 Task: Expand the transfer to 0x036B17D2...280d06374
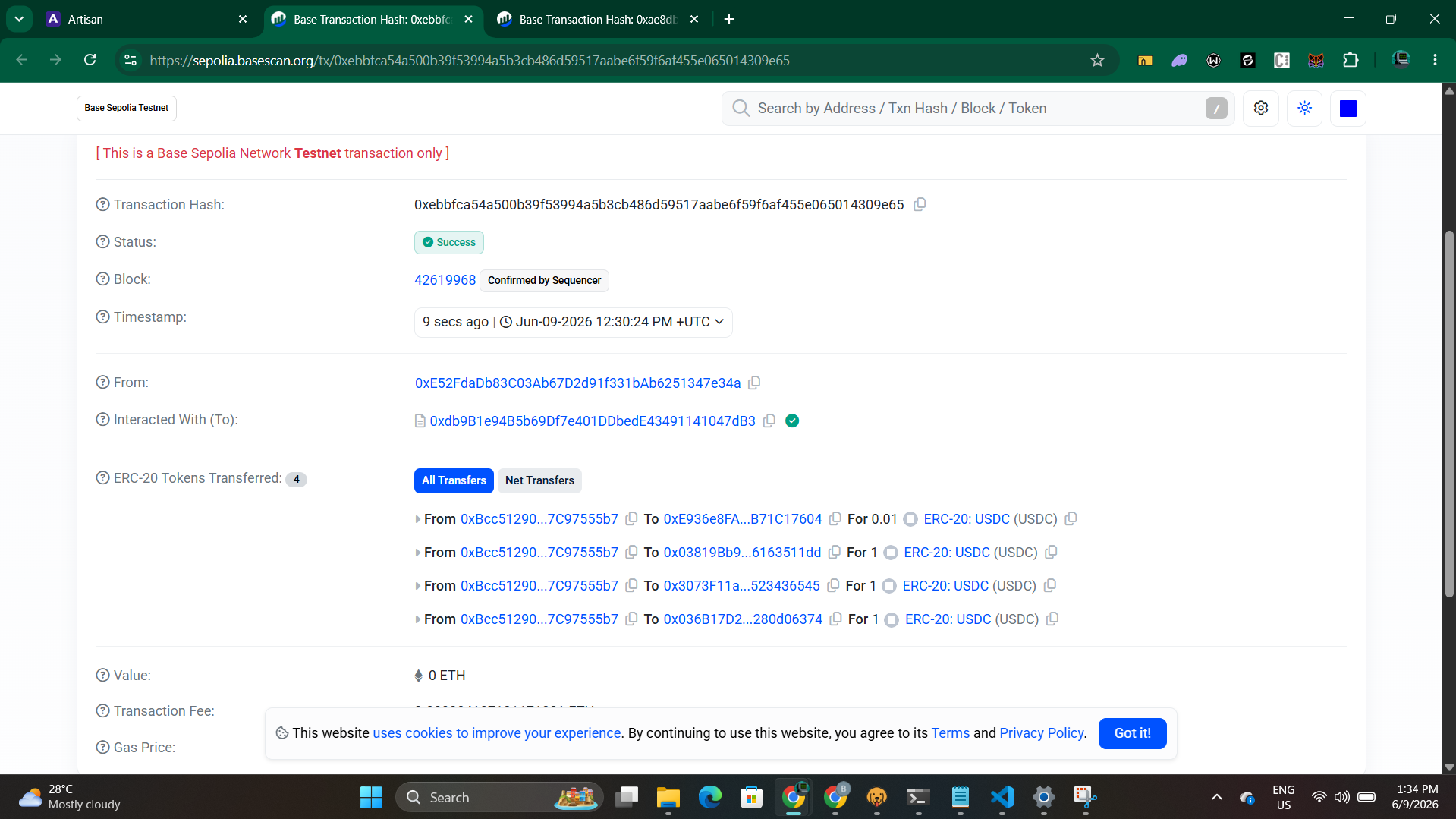418,619
